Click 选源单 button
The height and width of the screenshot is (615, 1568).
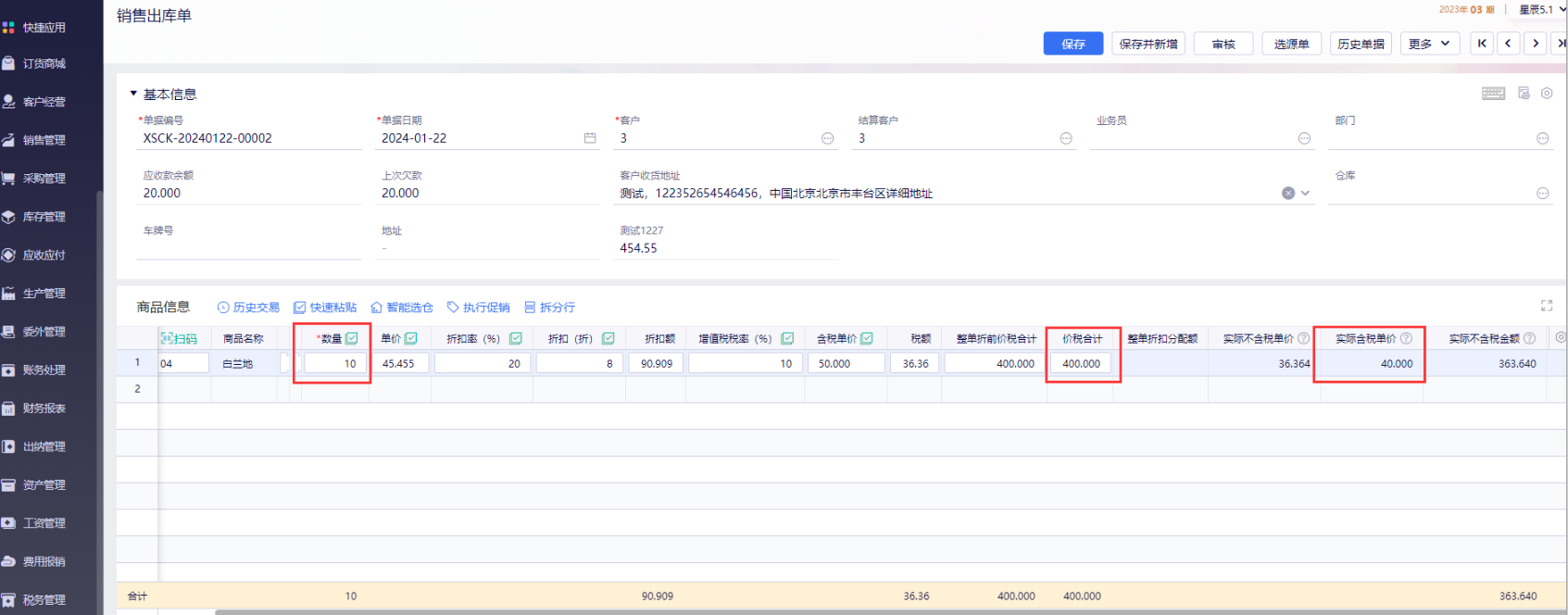pos(1291,44)
